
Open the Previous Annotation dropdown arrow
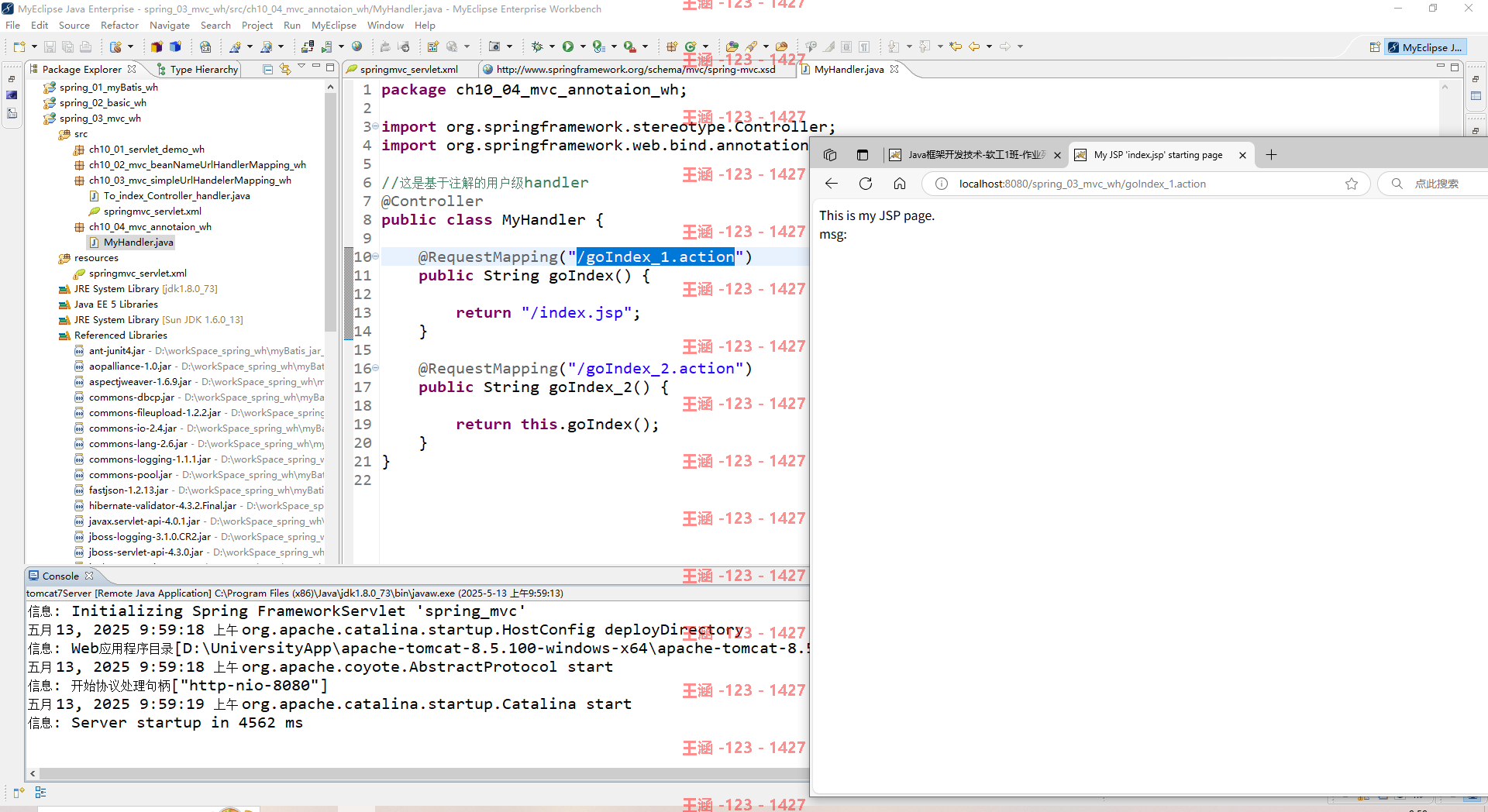point(940,46)
